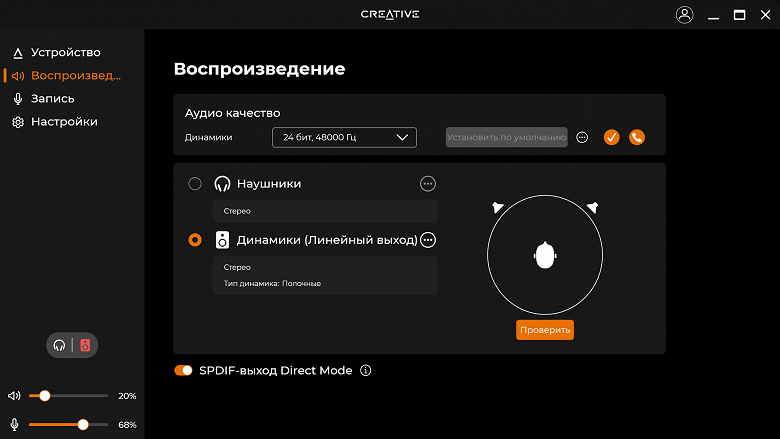Viewport: 780px width, 439px height.
Task: Select the Наушники radio button
Action: pyautogui.click(x=195, y=184)
